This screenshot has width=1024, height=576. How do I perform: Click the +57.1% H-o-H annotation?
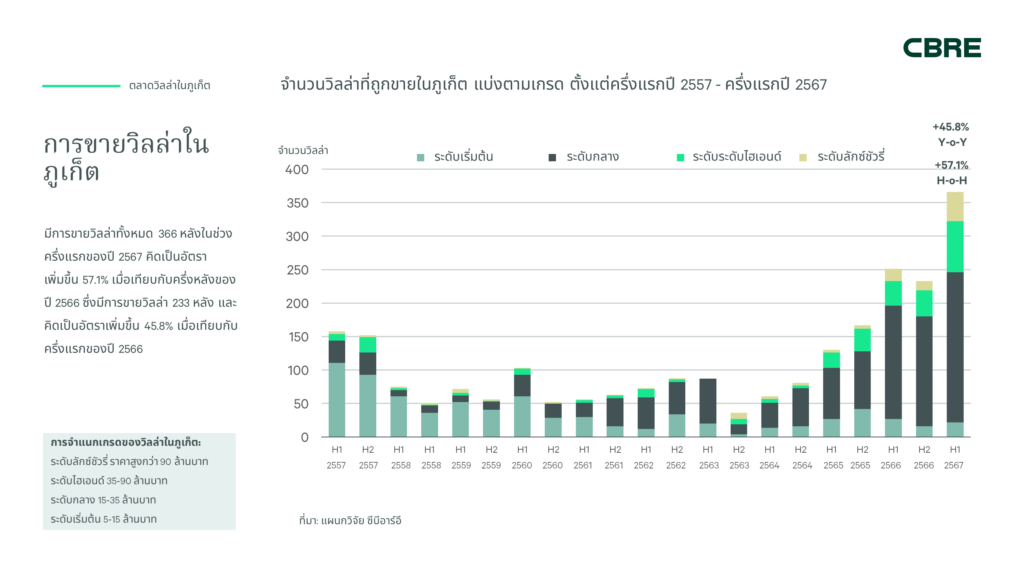952,173
